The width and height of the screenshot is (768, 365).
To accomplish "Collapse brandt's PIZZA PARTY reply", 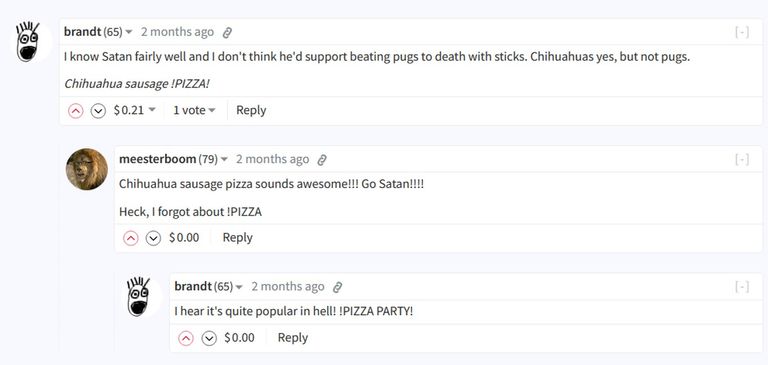I will (x=742, y=287).
